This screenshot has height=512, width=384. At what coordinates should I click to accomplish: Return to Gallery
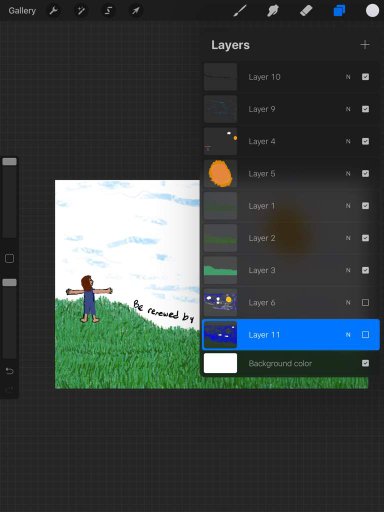(x=22, y=11)
